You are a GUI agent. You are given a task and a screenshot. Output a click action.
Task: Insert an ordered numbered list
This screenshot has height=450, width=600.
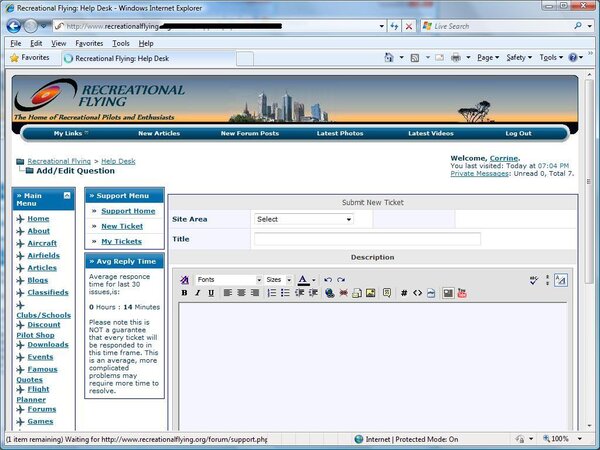pyautogui.click(x=271, y=293)
